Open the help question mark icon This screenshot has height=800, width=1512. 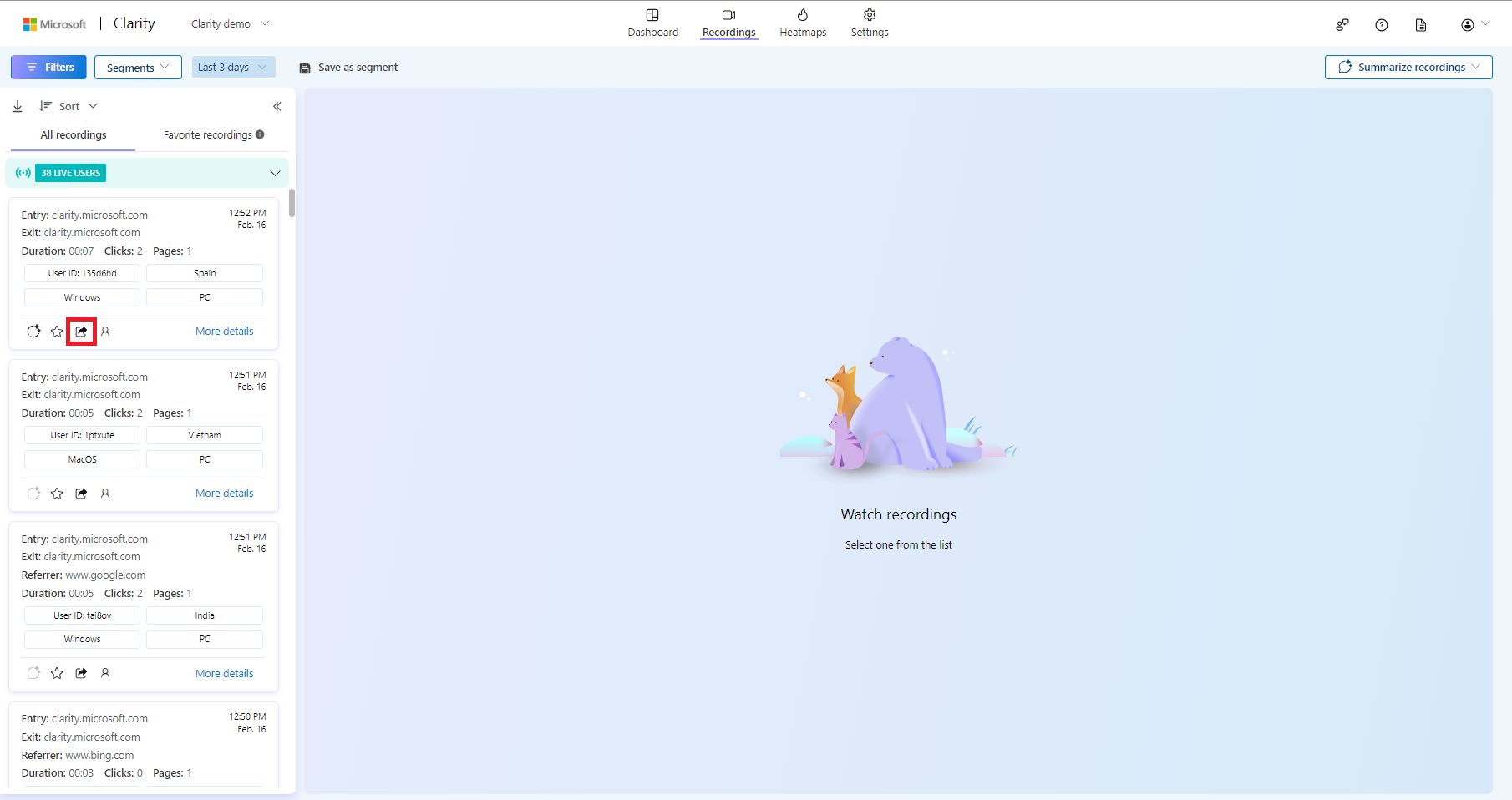click(1382, 25)
